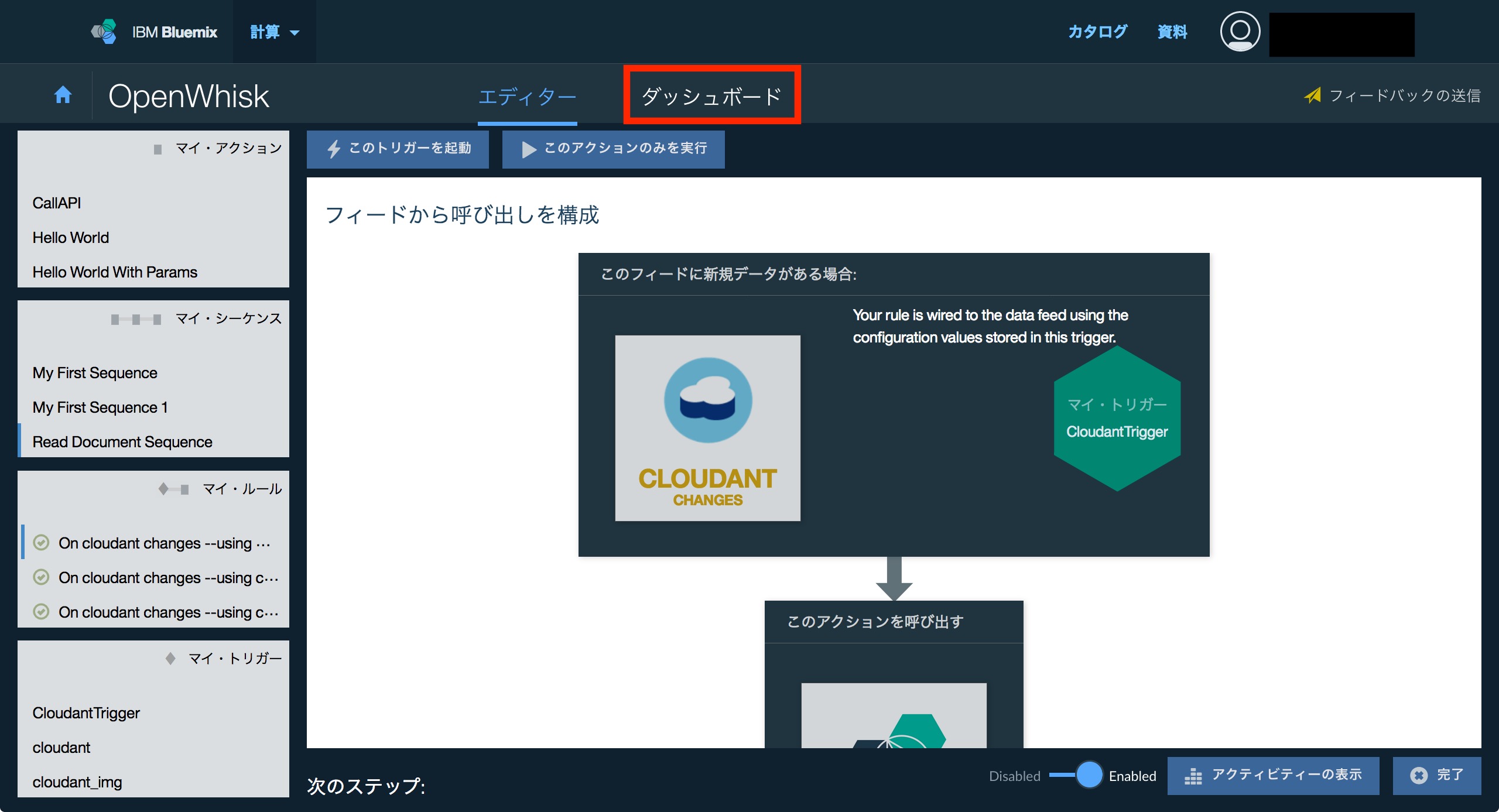Select the Hello World action
1499x812 pixels.
[71, 238]
